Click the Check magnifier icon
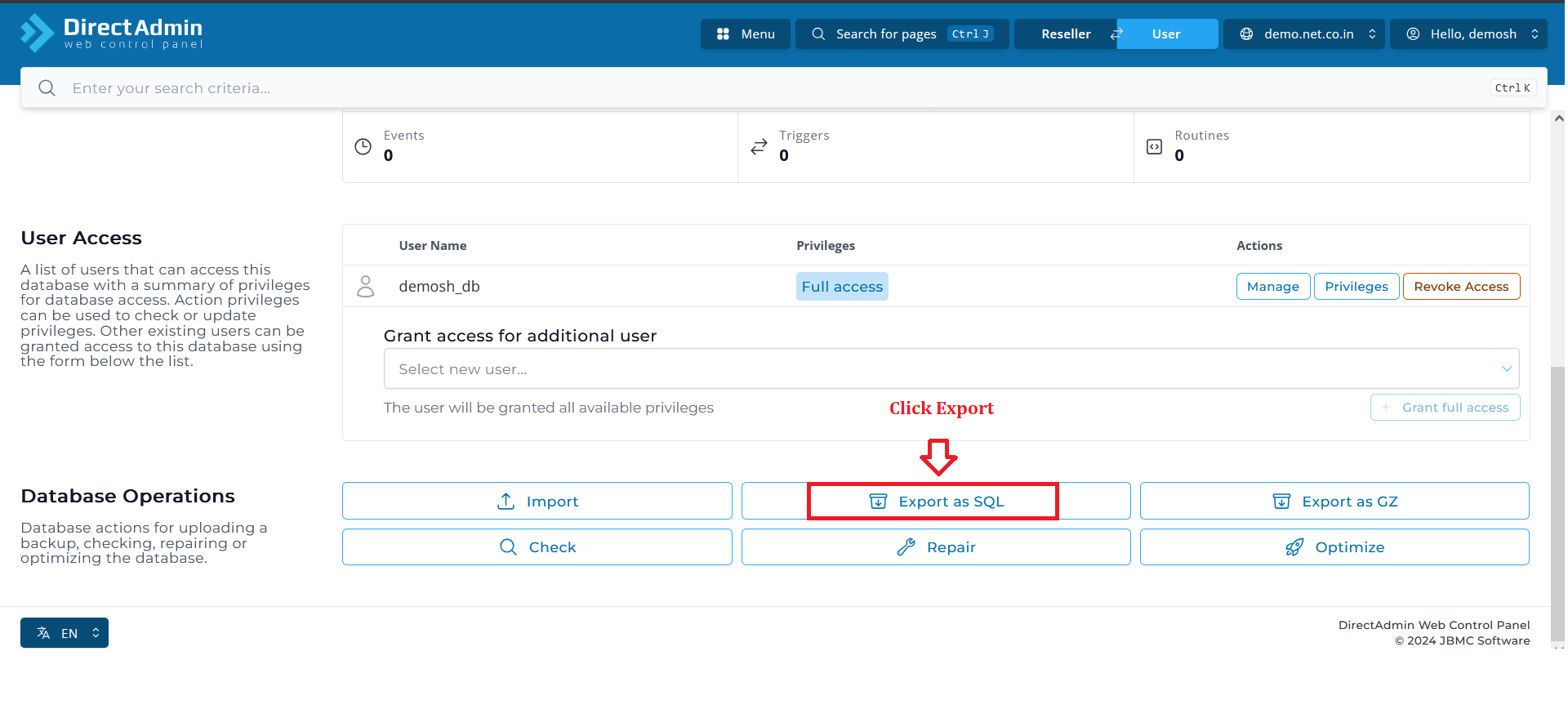Screen dimensions: 1568x705 [x=508, y=547]
